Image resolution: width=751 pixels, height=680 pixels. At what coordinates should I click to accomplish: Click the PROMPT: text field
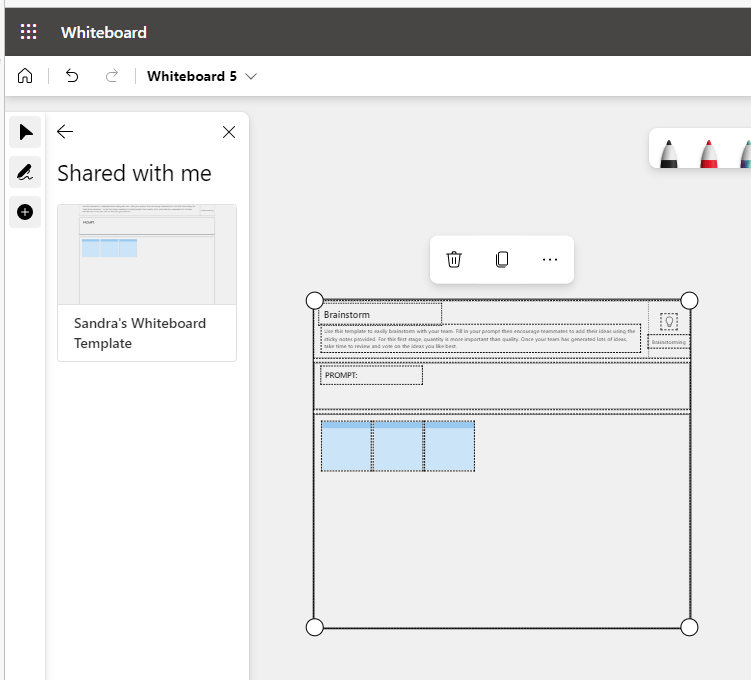(371, 375)
